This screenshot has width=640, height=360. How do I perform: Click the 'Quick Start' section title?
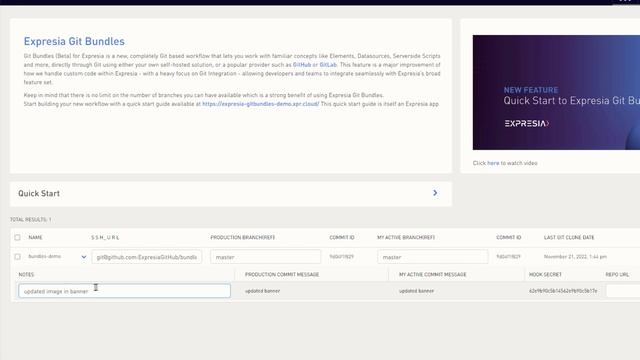click(x=39, y=193)
